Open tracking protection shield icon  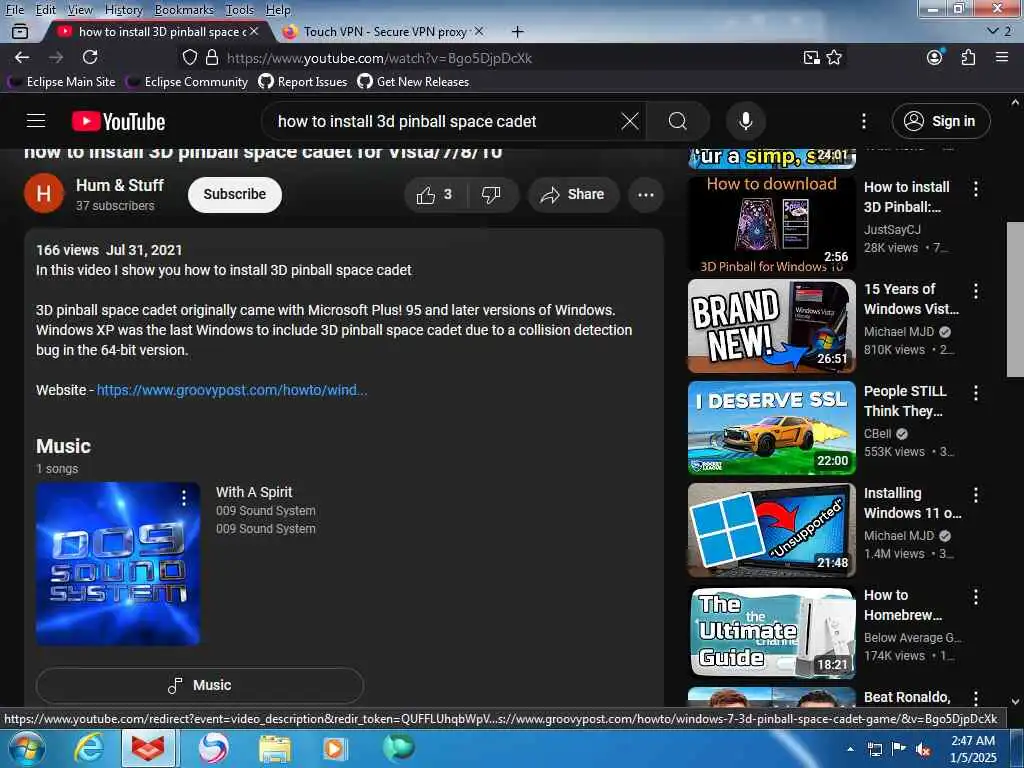[x=189, y=57]
